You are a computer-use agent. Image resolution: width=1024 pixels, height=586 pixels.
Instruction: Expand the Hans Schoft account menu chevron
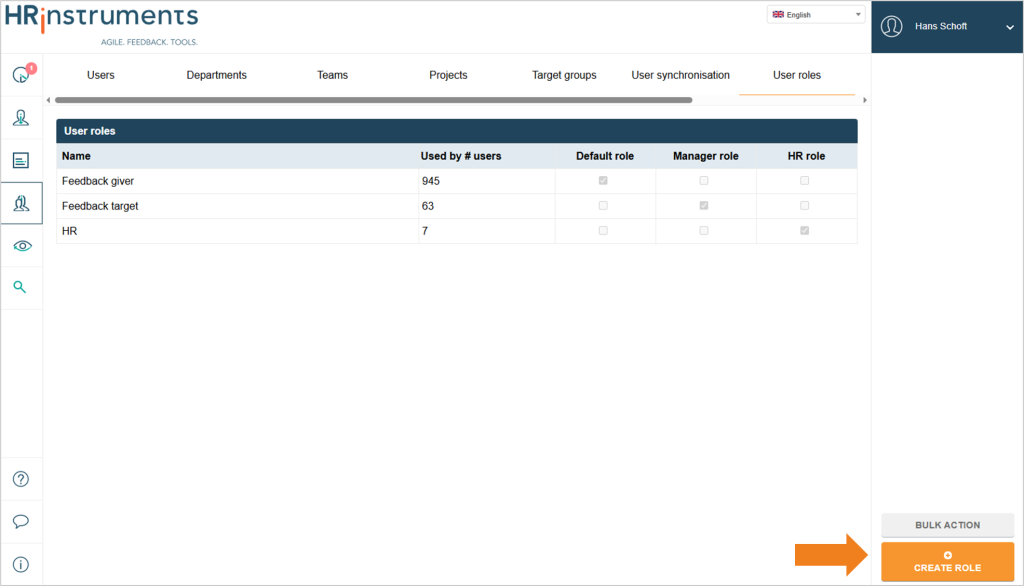pos(1010,27)
